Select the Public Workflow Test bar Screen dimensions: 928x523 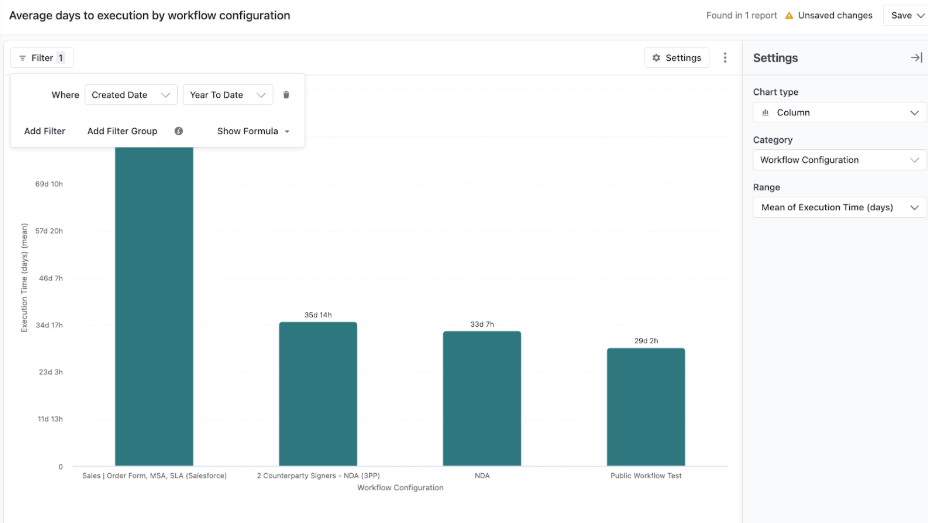[x=645, y=406]
